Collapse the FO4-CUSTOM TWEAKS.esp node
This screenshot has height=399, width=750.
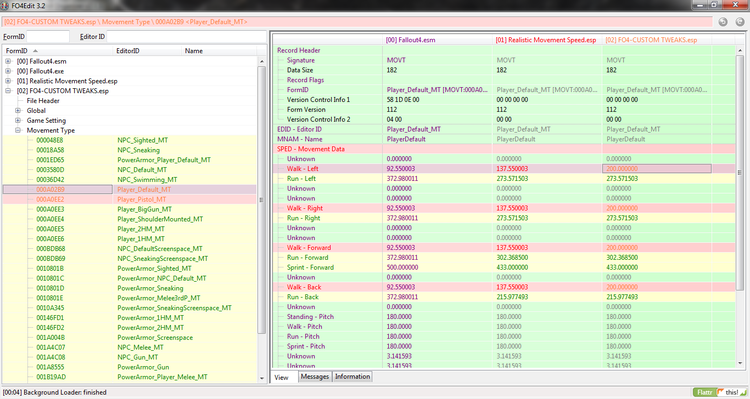pyautogui.click(x=8, y=90)
